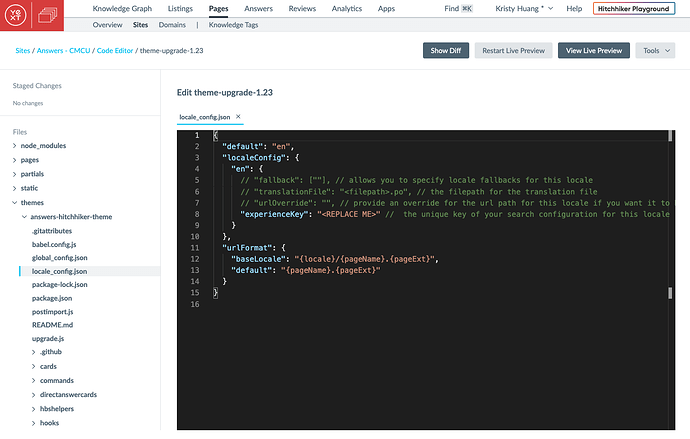Image resolution: width=690 pixels, height=439 pixels.
Task: Open the Listings menu
Action: click(180, 8)
